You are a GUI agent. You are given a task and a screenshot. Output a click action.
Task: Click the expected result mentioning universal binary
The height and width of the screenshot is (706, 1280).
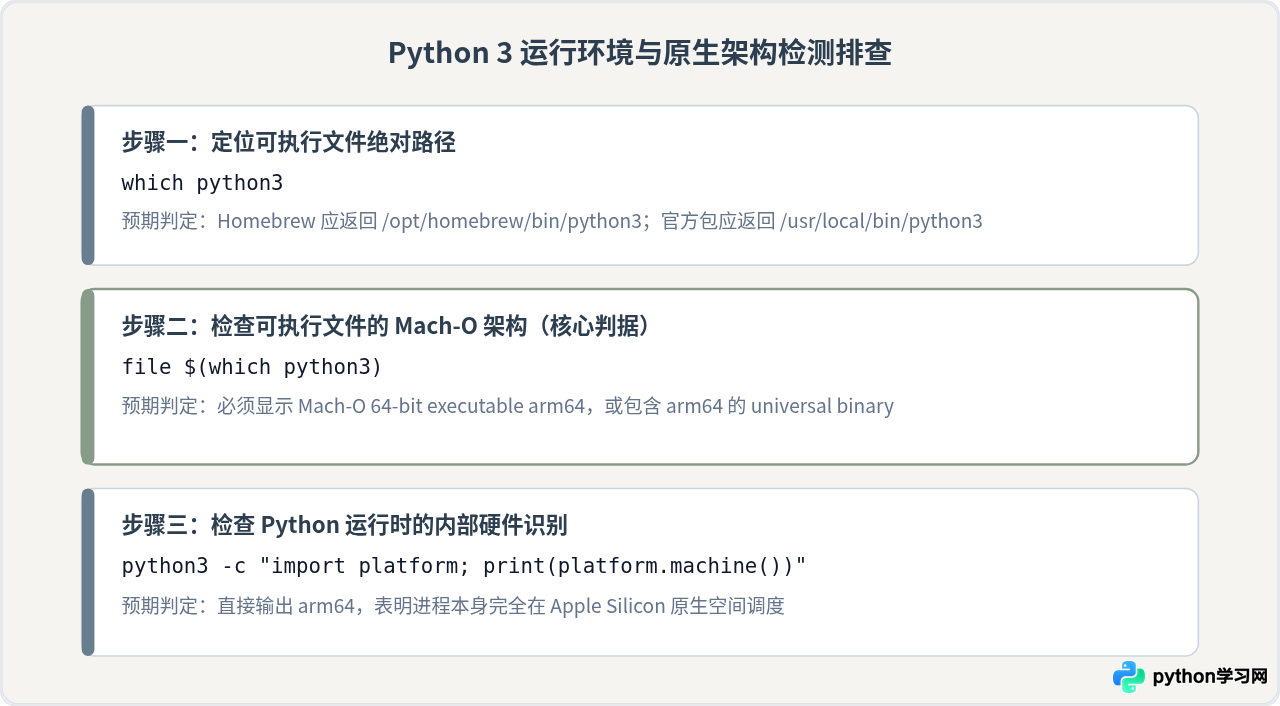507,406
